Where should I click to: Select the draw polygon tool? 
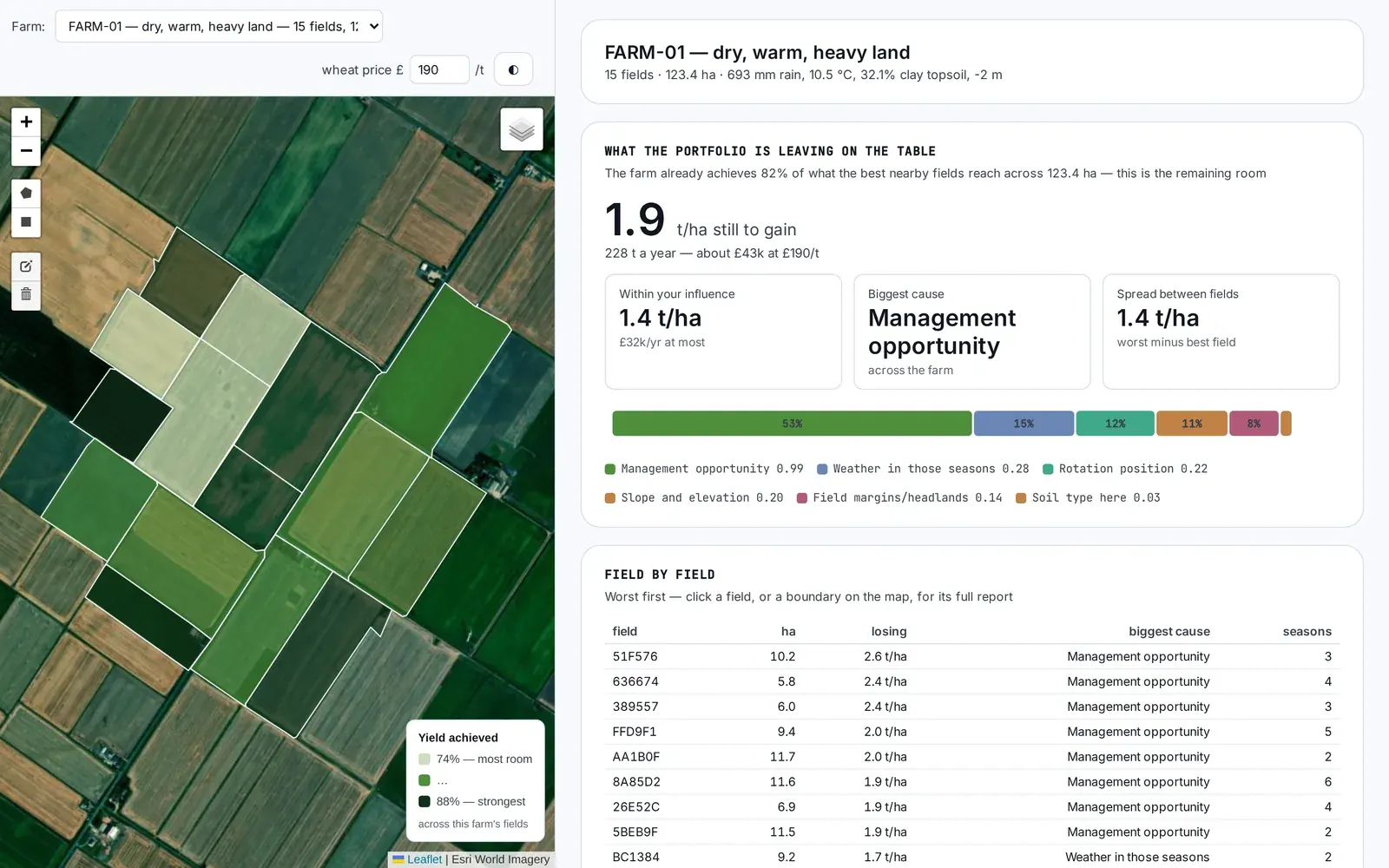26,194
